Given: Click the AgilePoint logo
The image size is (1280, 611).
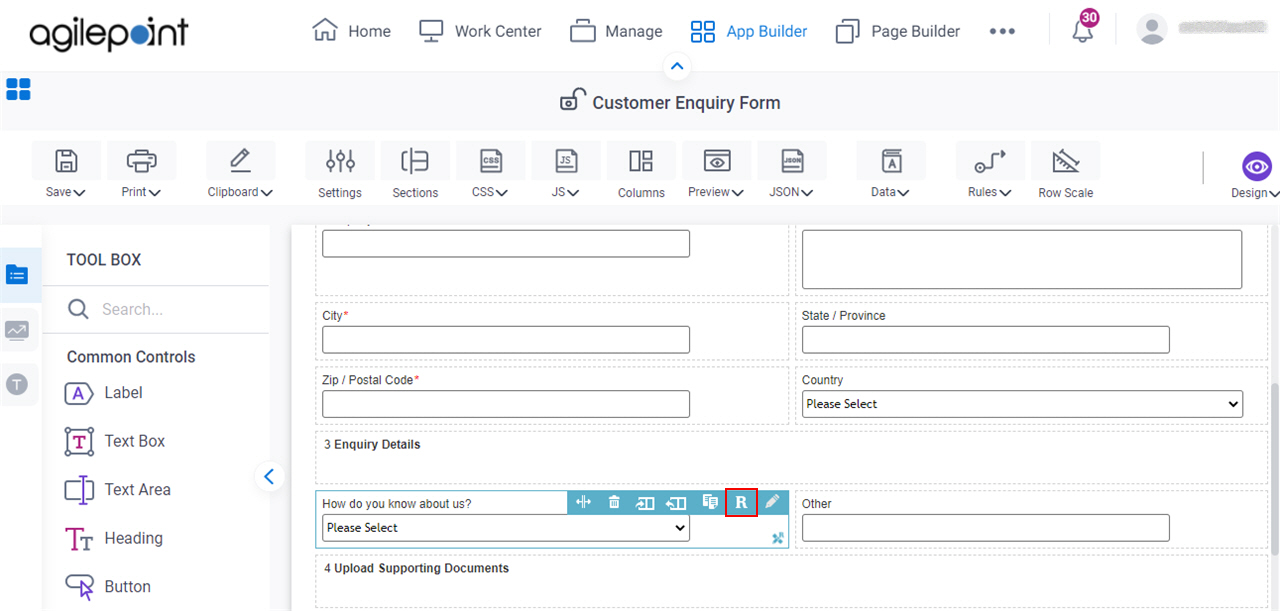Looking at the screenshot, I should coord(109,34).
